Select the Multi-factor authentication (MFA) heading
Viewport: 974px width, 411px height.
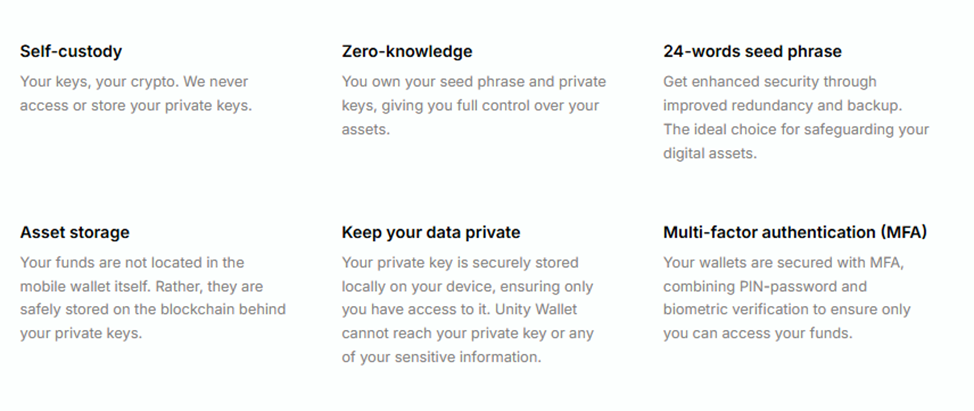795,233
